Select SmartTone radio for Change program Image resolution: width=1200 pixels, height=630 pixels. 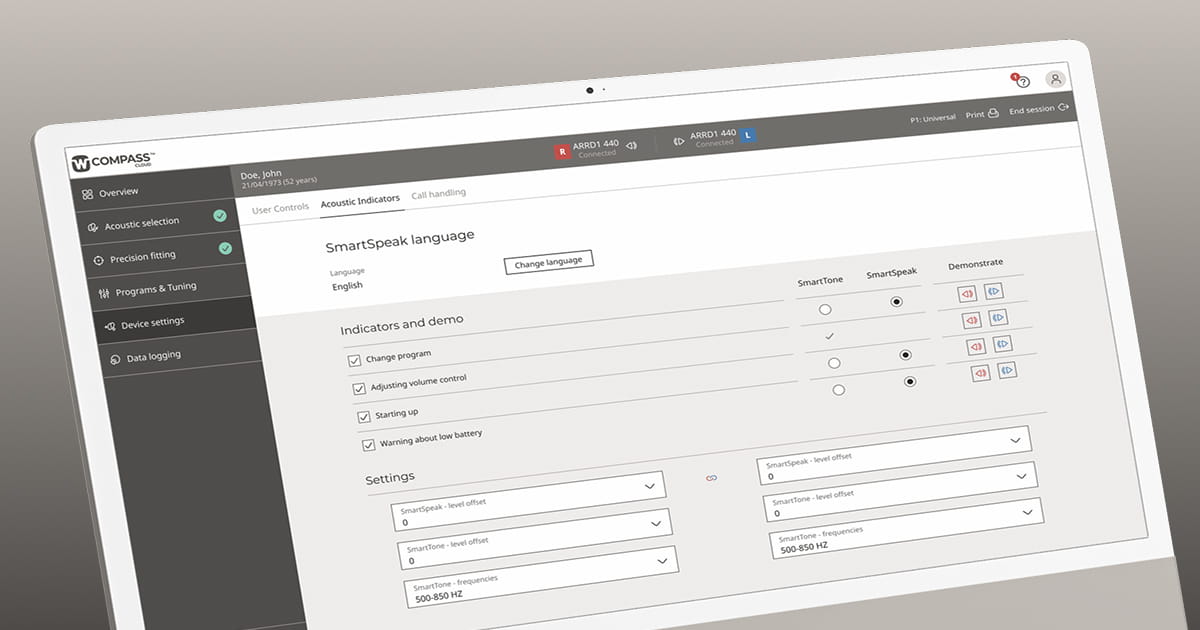coord(825,310)
